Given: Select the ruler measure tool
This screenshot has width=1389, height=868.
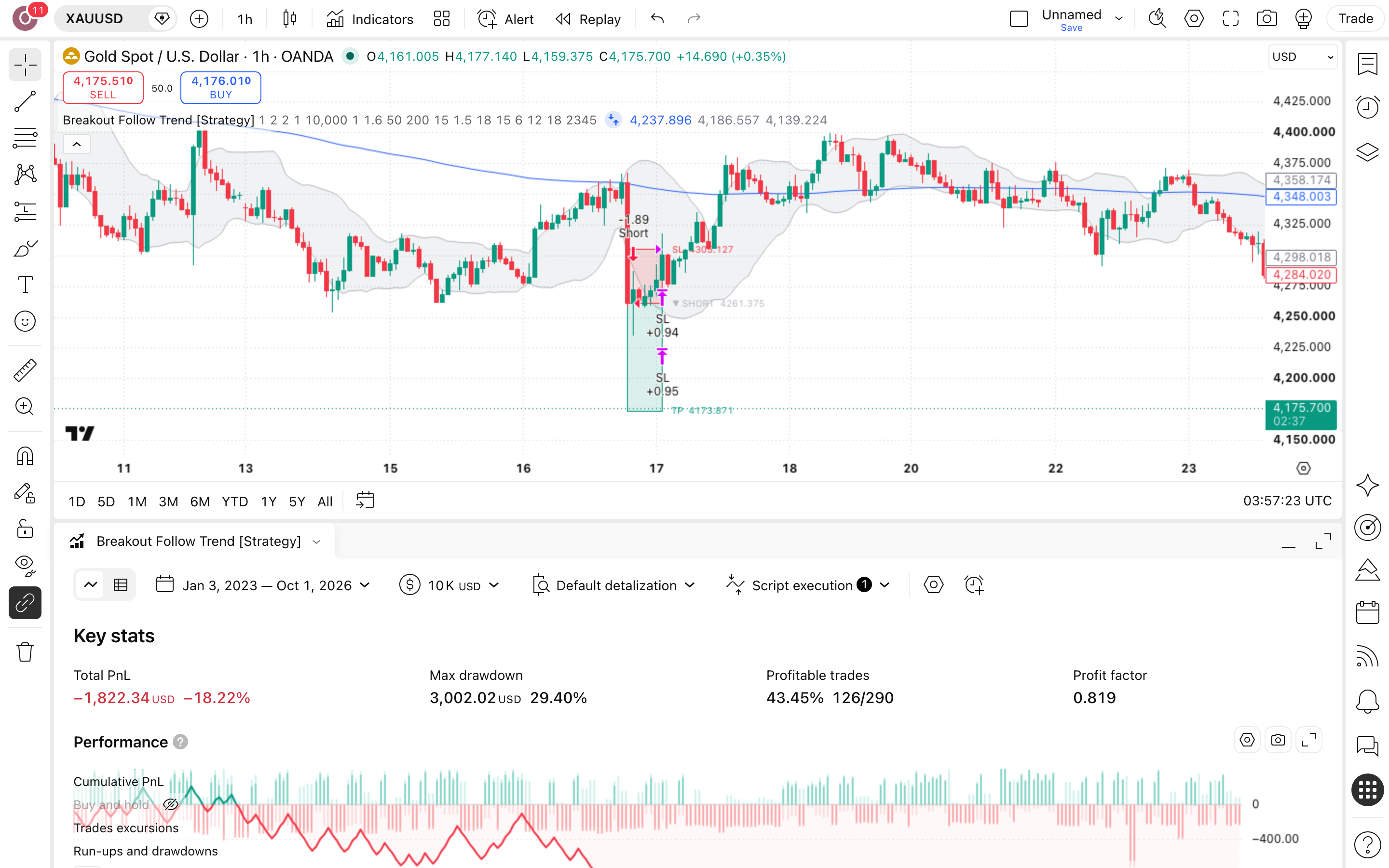Looking at the screenshot, I should [x=25, y=370].
